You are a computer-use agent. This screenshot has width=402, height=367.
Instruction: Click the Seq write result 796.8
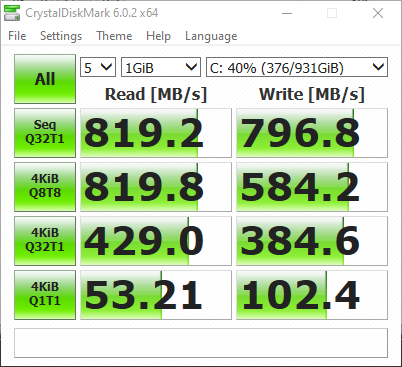tap(312, 133)
